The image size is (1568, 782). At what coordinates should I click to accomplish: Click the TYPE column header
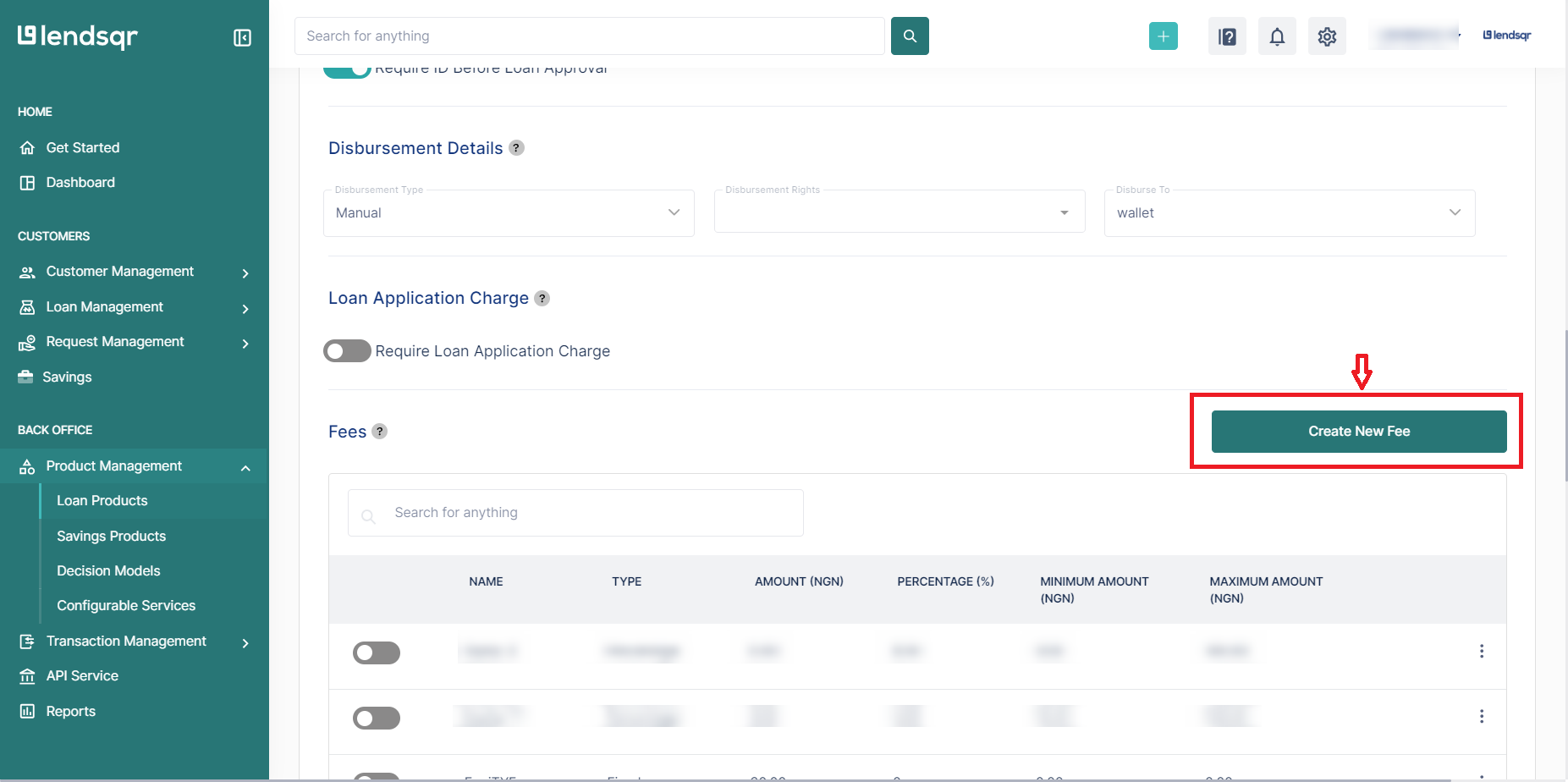626,581
